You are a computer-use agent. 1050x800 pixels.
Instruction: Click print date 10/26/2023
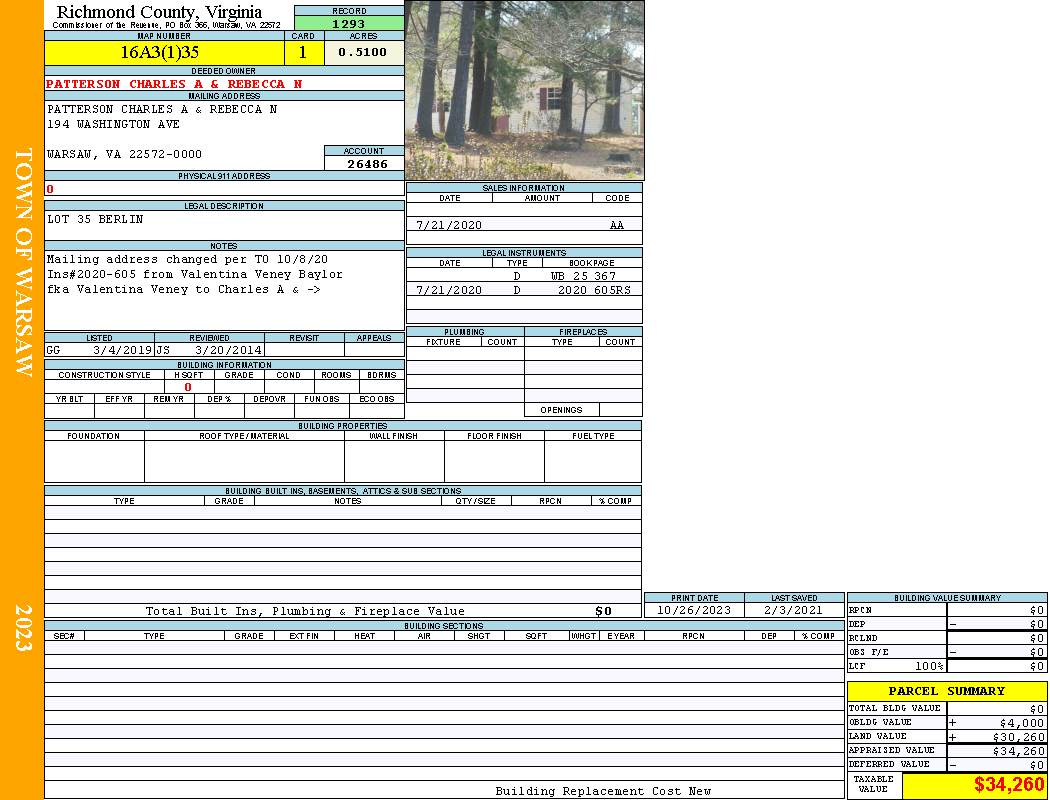click(x=694, y=610)
